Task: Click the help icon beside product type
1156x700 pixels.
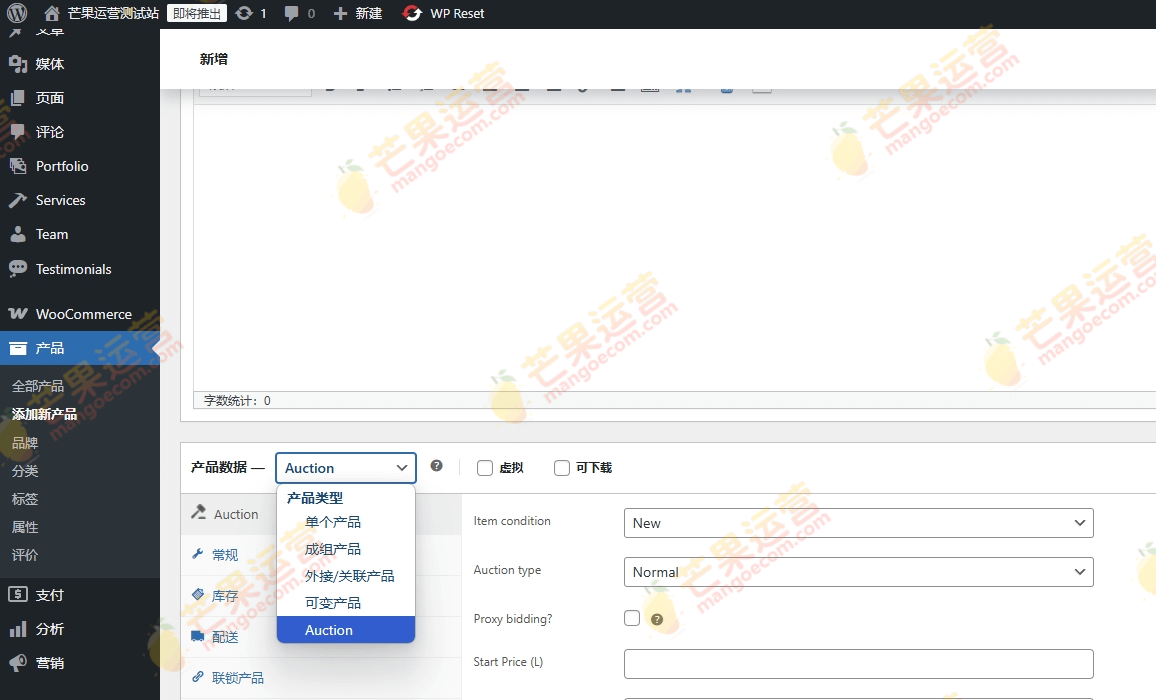Action: (436, 465)
